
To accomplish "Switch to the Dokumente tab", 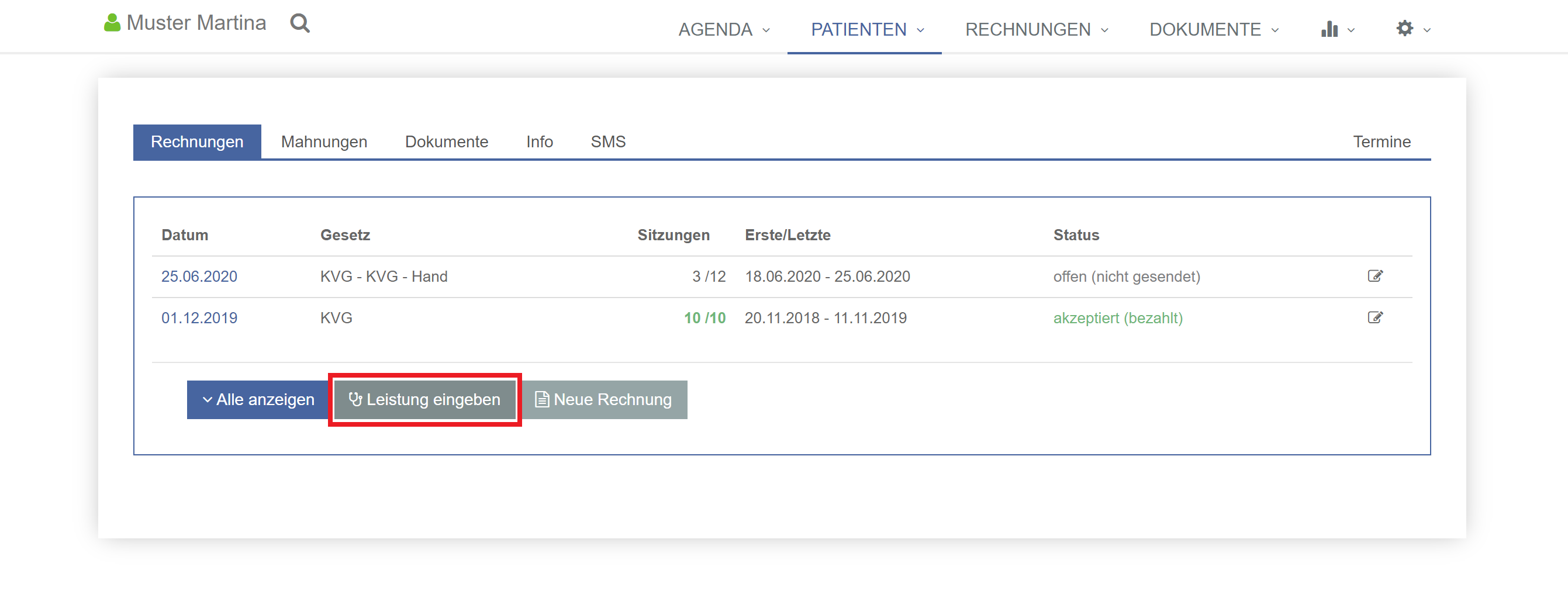I will (x=446, y=142).
